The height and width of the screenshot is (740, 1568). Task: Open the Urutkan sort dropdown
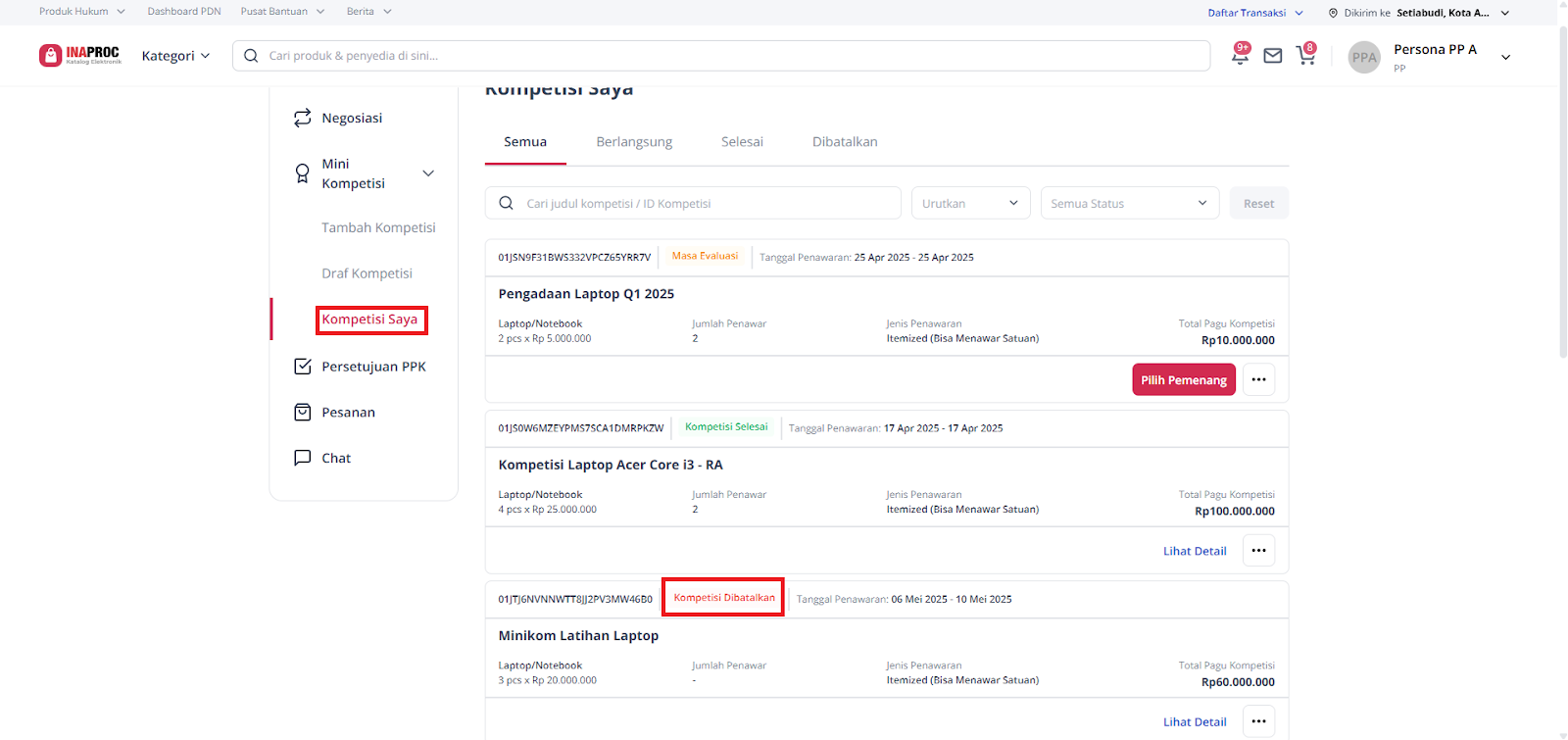[x=970, y=203]
